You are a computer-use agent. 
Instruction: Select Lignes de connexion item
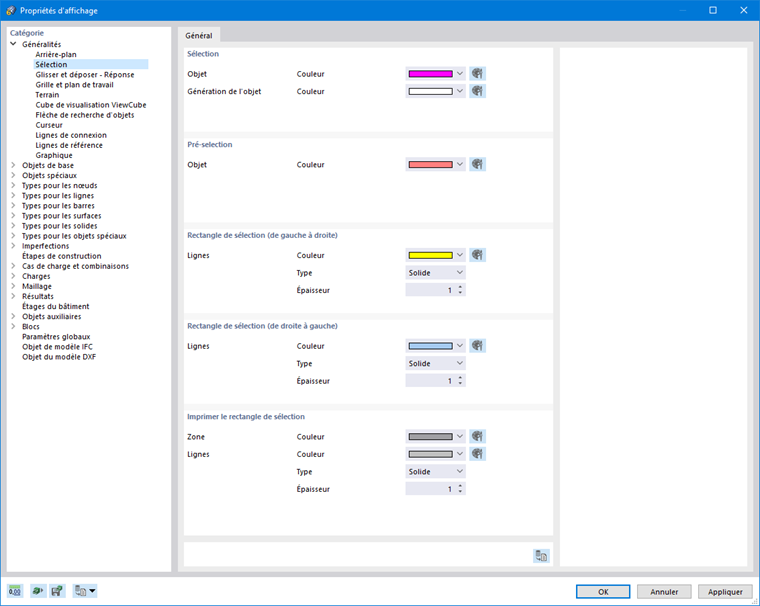click(x=71, y=135)
